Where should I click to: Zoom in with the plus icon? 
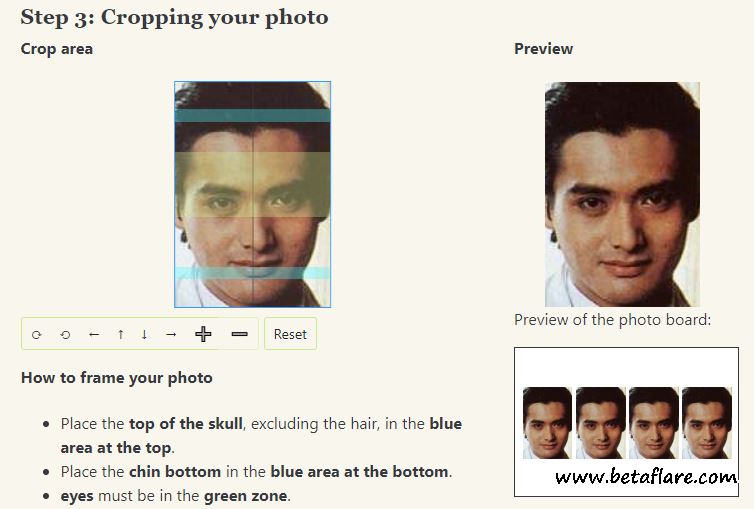pos(203,334)
